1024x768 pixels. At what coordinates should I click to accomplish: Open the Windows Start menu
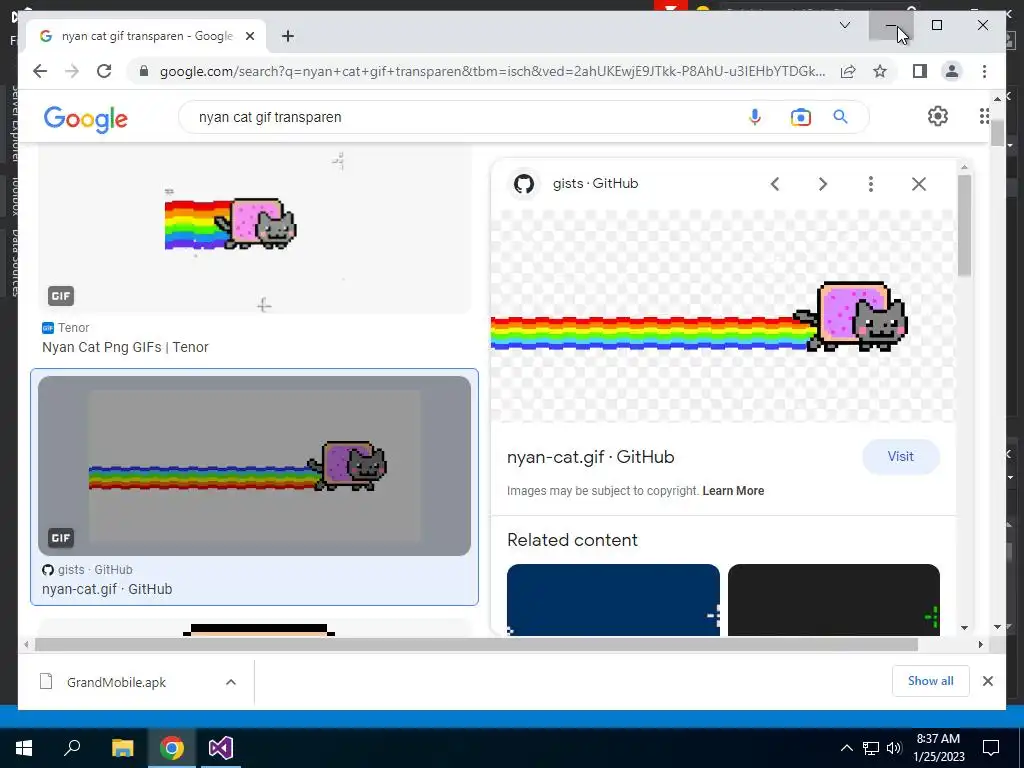pos(24,748)
